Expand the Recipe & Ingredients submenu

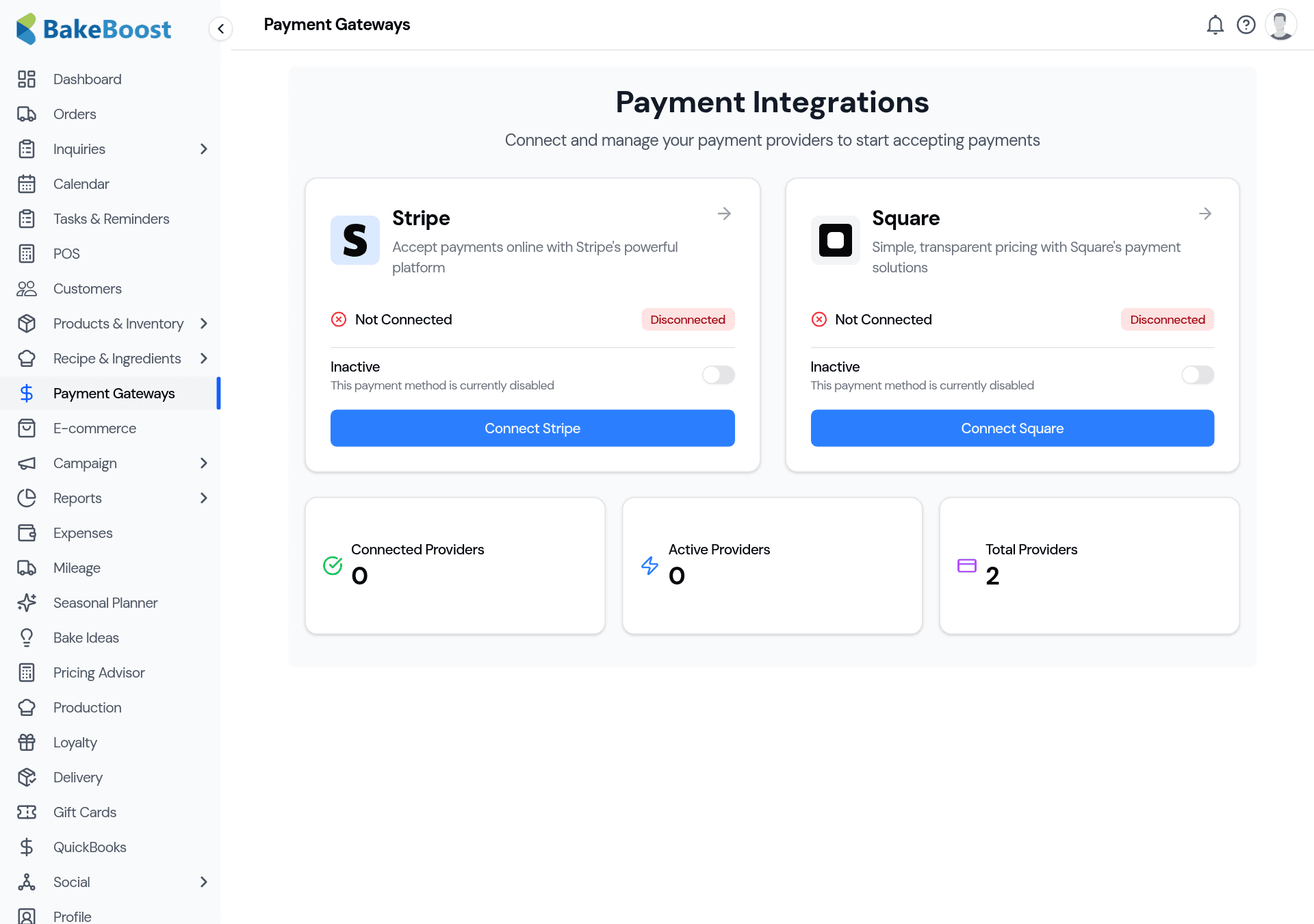(x=203, y=359)
